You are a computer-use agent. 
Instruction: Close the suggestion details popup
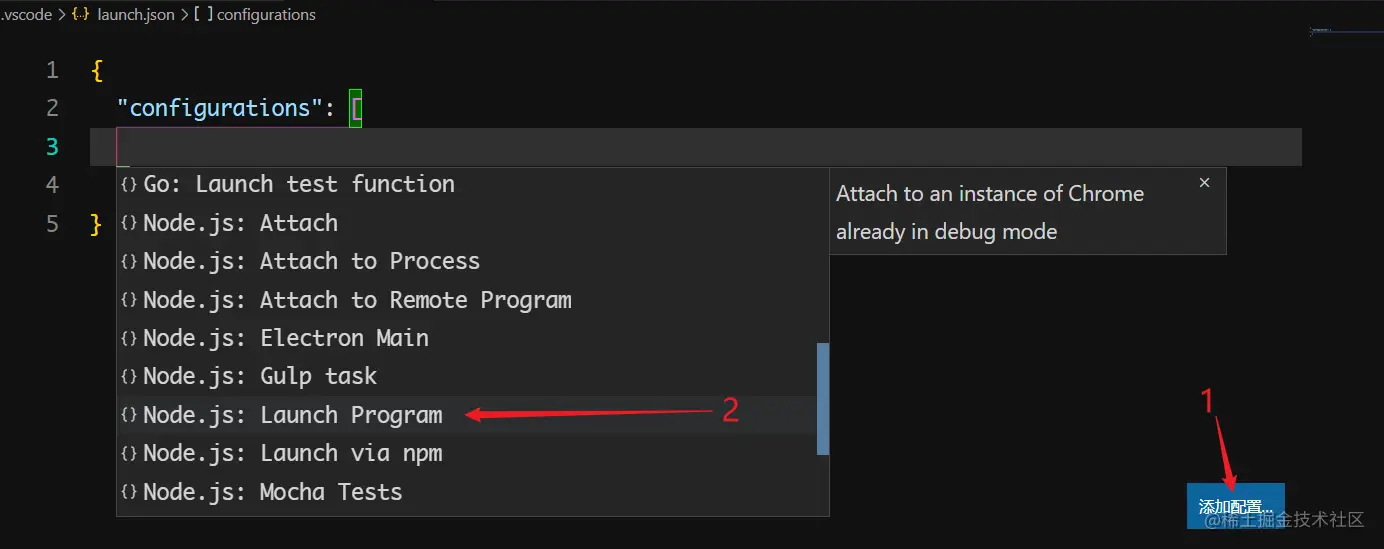click(1204, 183)
